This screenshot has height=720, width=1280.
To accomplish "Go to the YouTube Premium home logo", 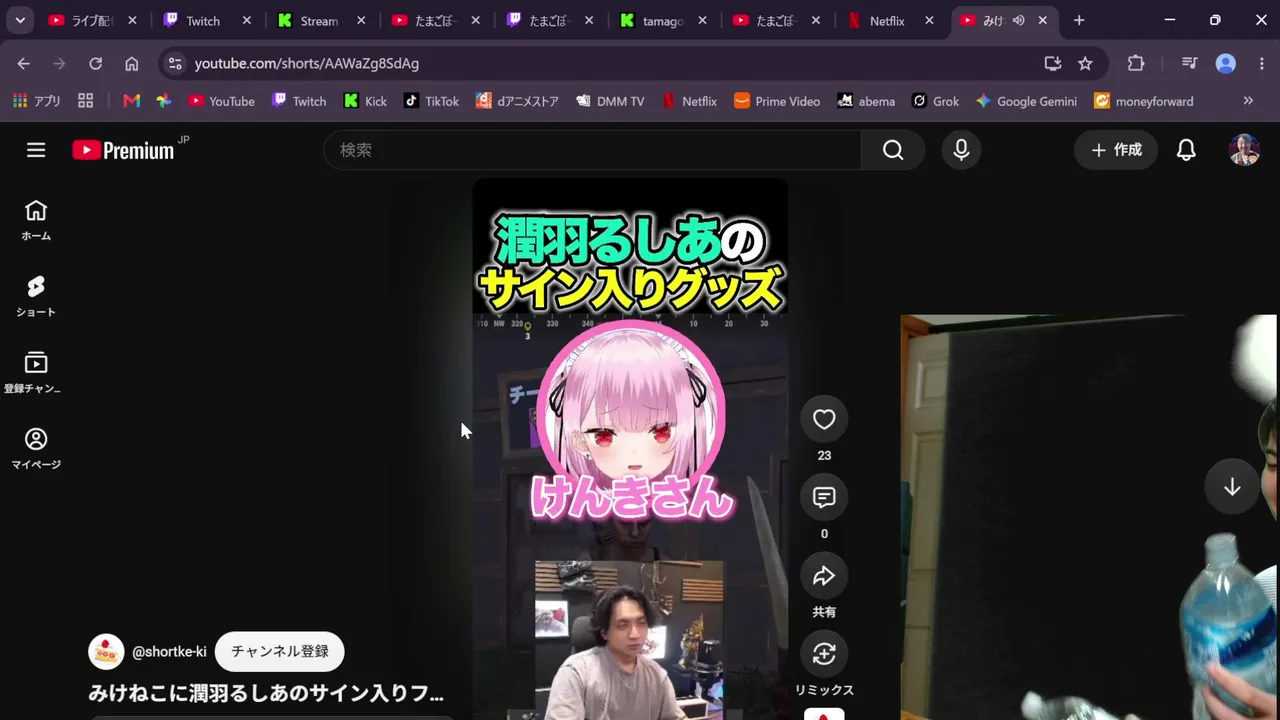I will 123,150.
